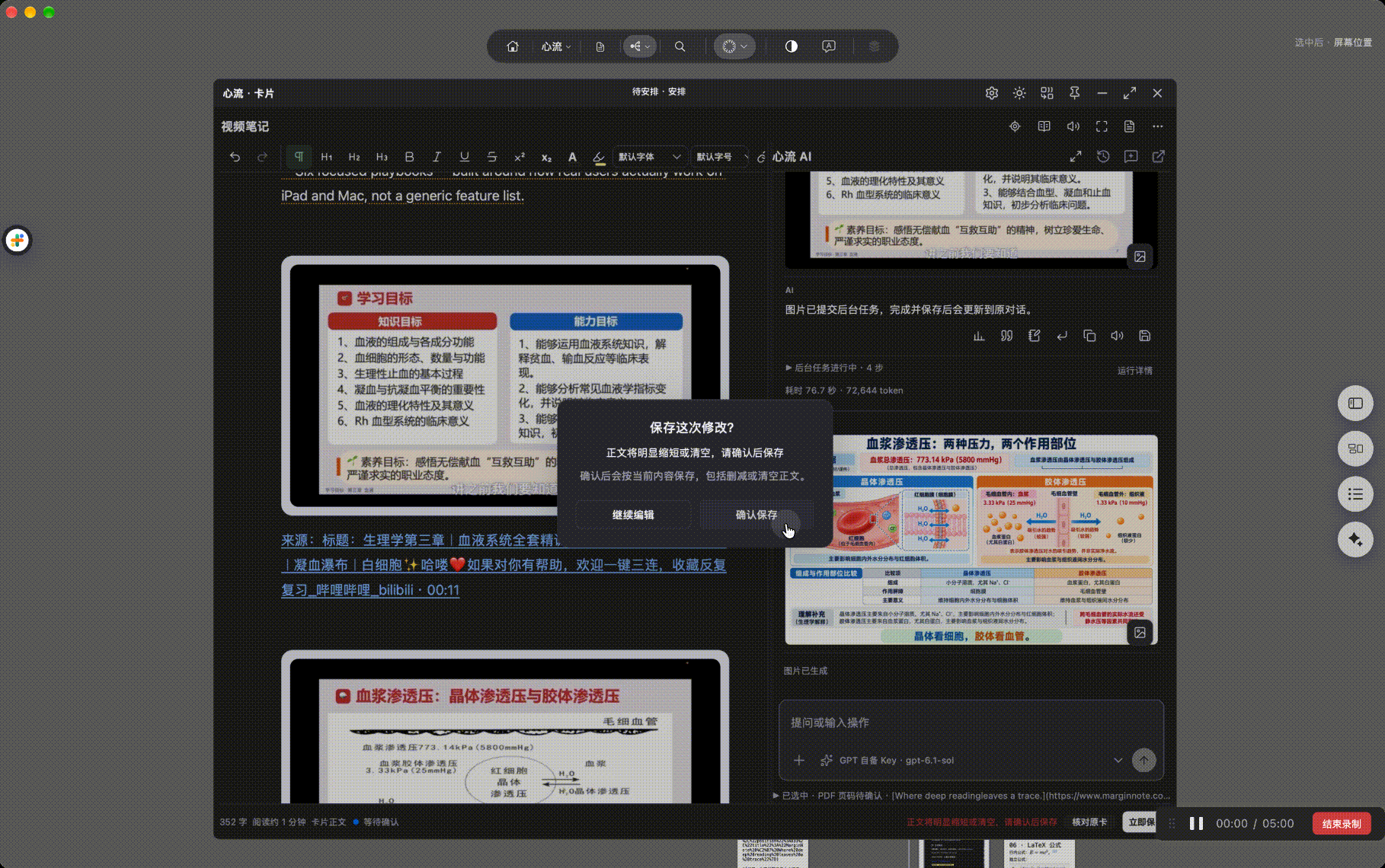Toggle superscript formatting
Screen dimensions: 1385x868
pyautogui.click(x=520, y=157)
